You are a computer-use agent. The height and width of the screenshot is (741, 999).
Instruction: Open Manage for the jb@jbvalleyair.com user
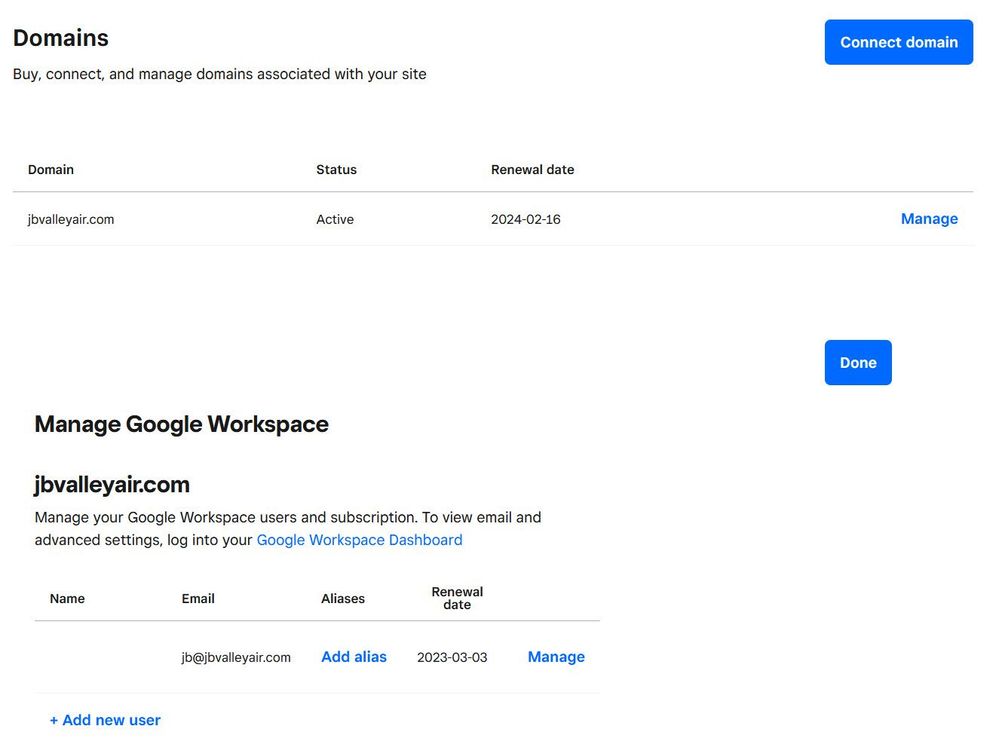556,657
